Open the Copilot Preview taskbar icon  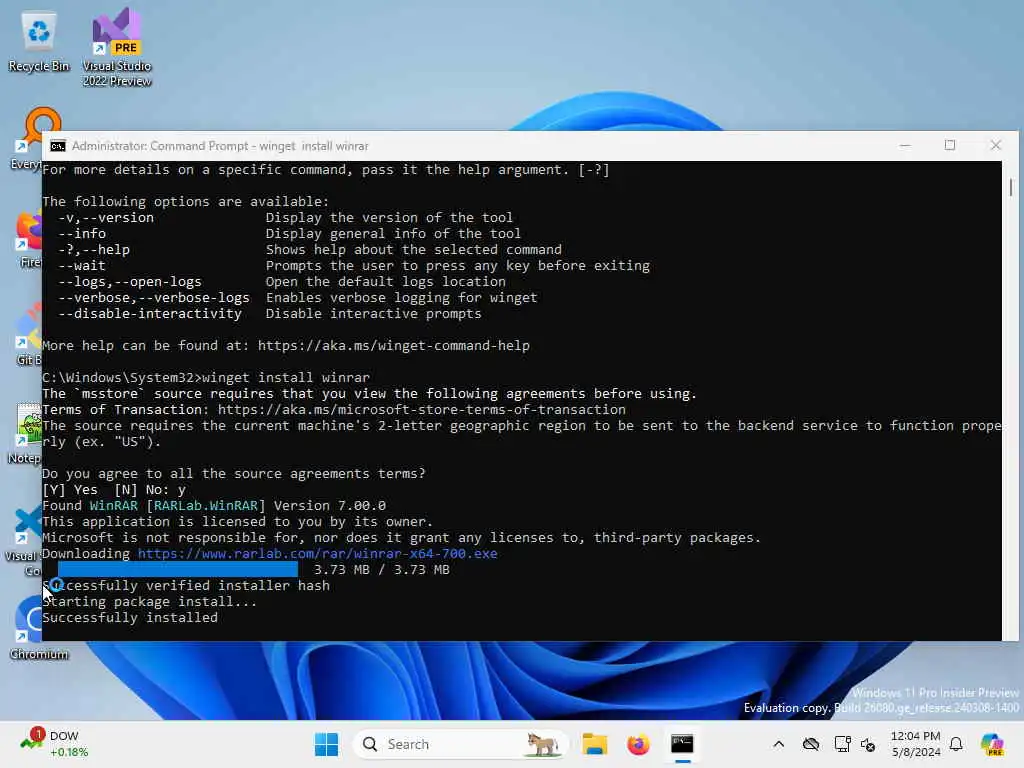993,744
